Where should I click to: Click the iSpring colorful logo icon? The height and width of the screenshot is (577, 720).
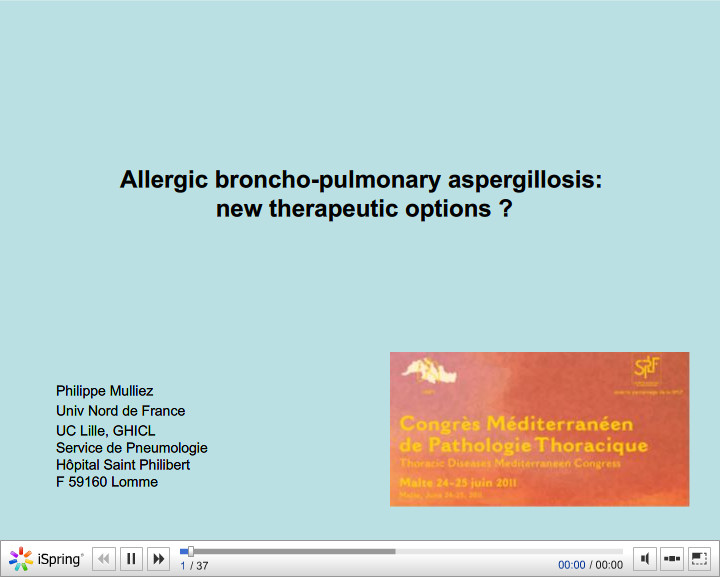pos(21,559)
